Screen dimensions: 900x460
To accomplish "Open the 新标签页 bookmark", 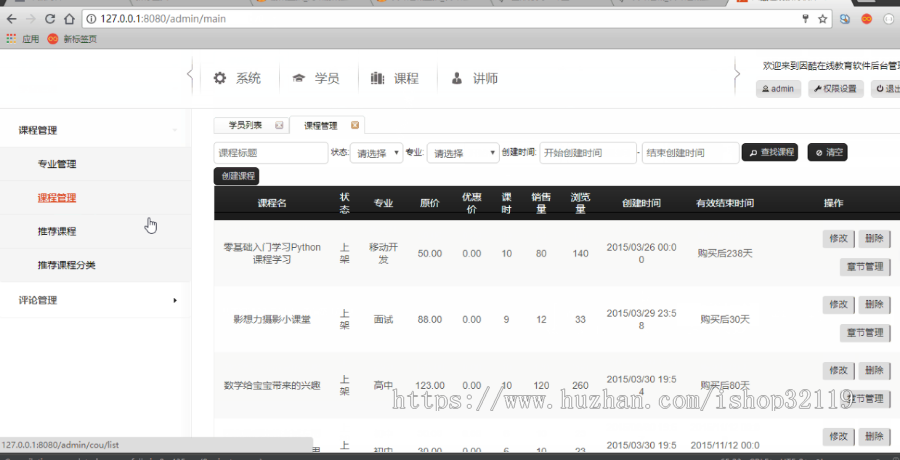I will point(72,39).
